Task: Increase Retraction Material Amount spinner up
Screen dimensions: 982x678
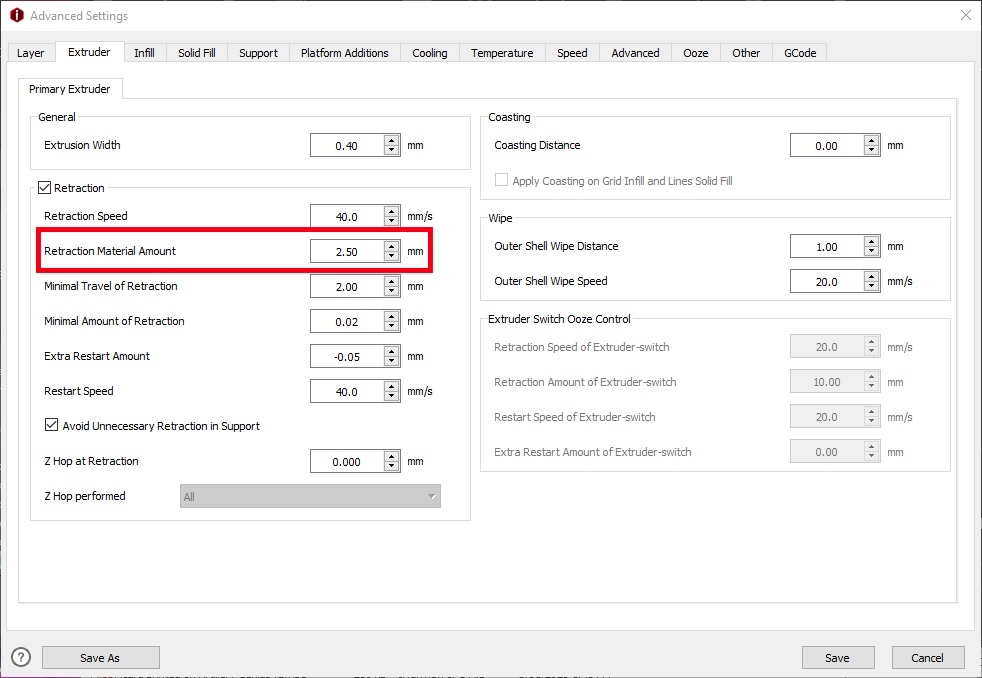Action: pos(392,245)
